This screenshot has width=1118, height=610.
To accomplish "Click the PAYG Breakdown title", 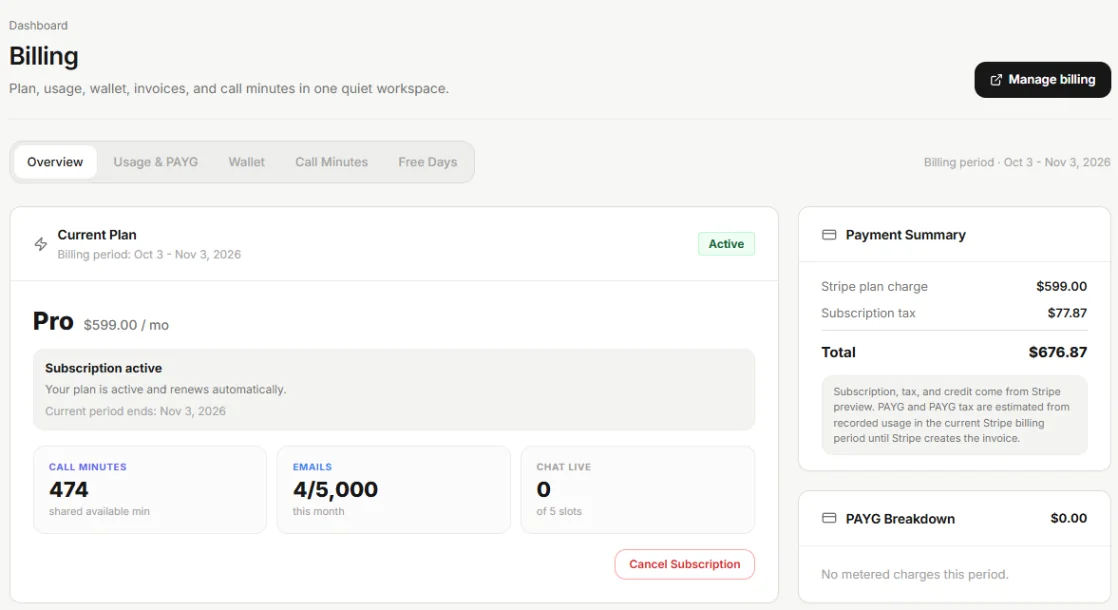I will coord(900,519).
